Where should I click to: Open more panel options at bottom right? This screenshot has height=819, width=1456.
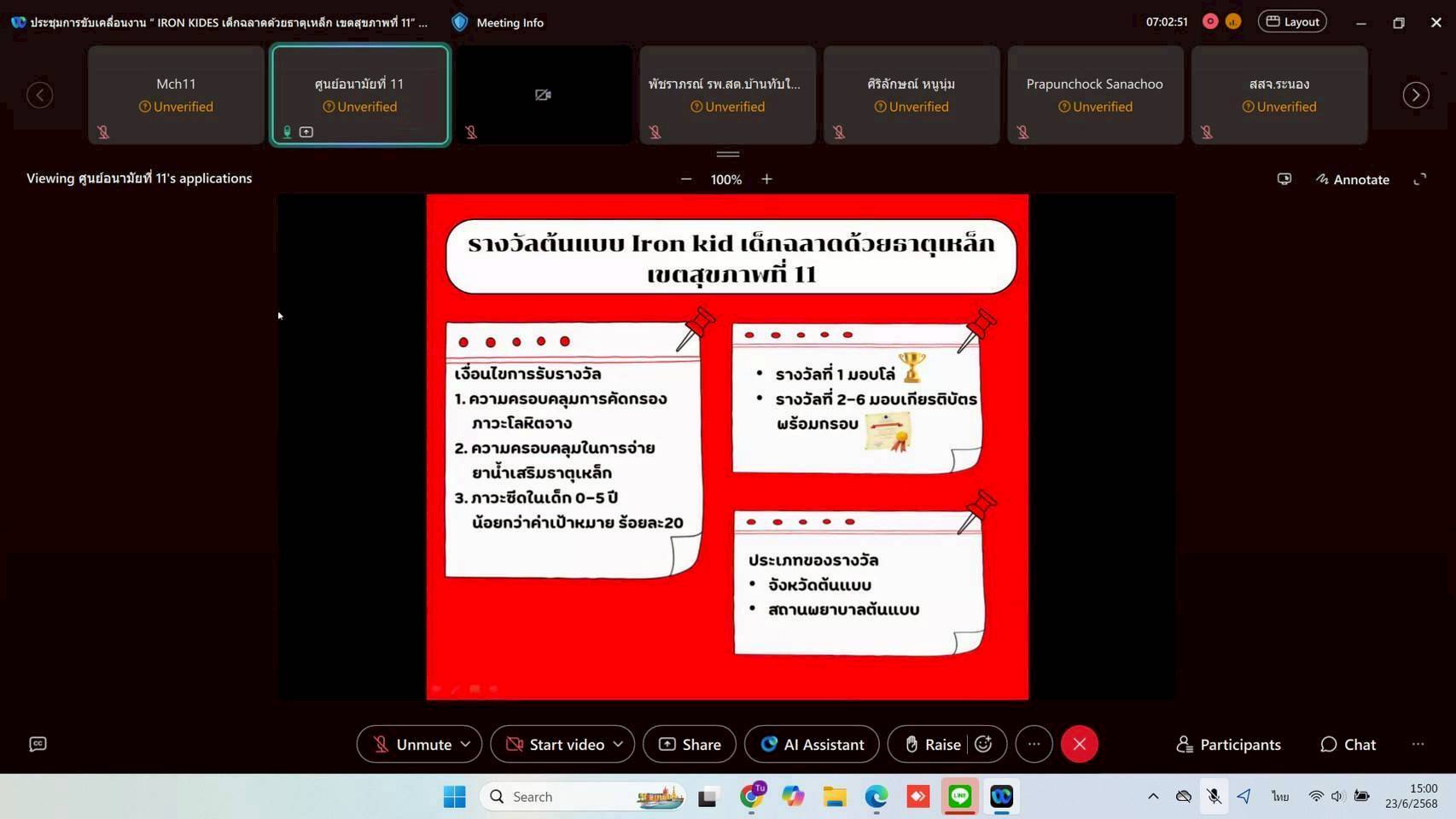(x=1418, y=744)
